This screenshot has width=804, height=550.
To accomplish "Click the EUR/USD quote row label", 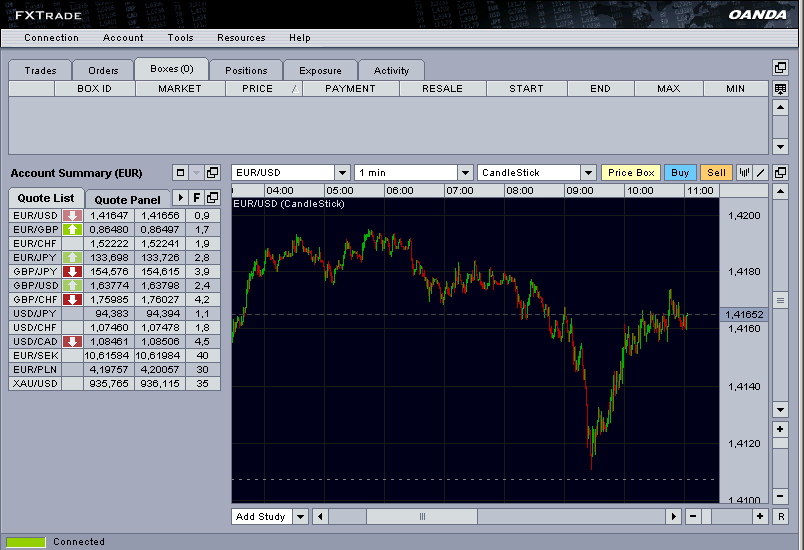I will click(x=35, y=216).
